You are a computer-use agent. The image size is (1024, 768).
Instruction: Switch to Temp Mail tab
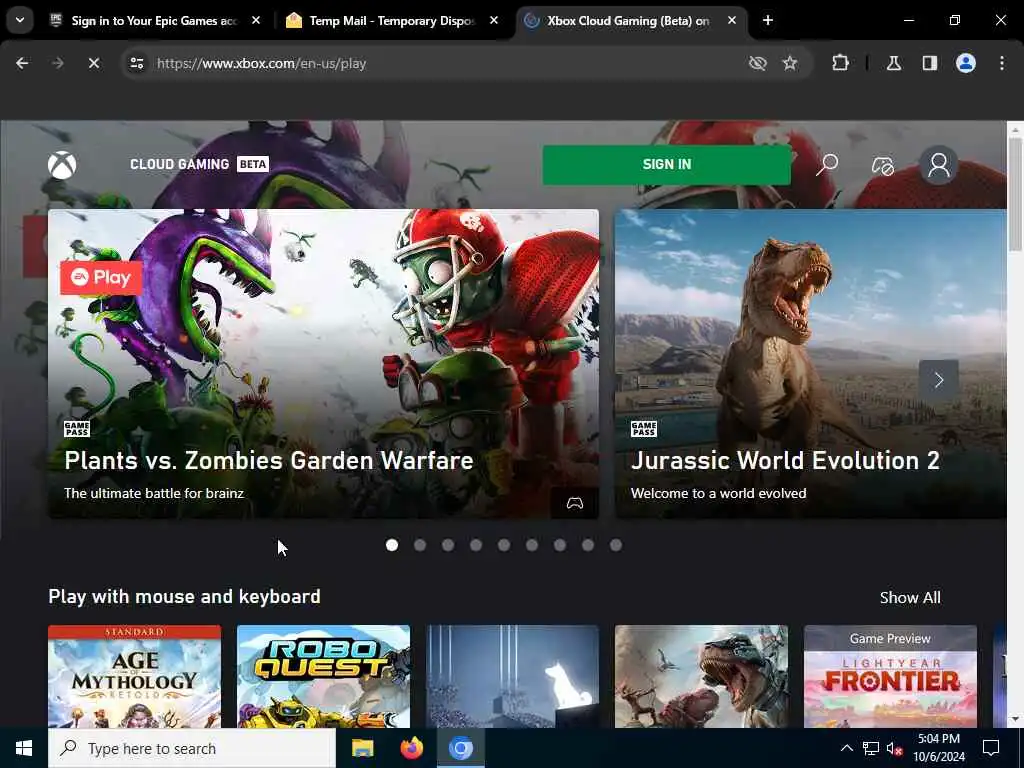[392, 20]
